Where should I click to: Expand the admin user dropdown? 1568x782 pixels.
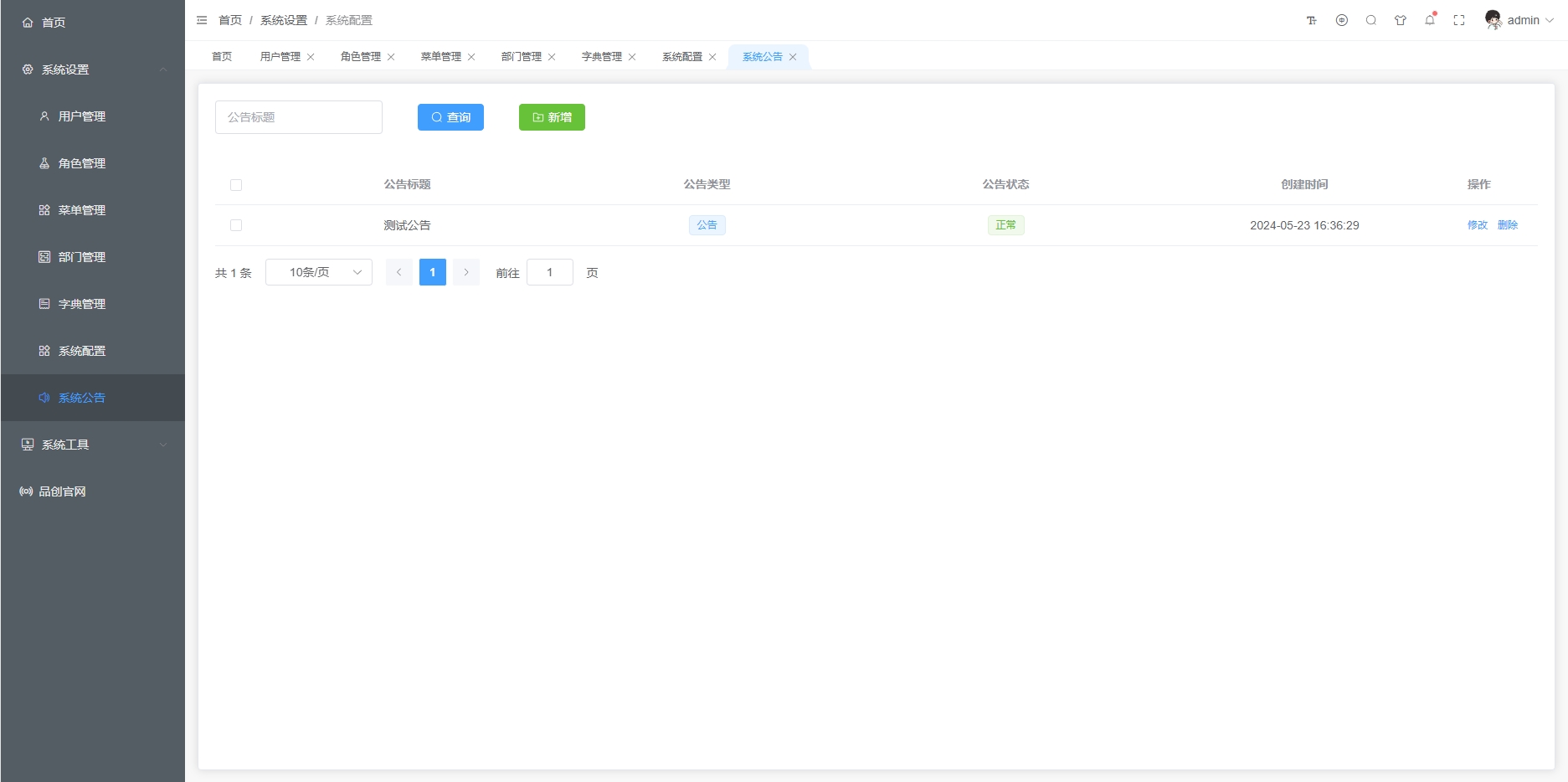point(1520,20)
